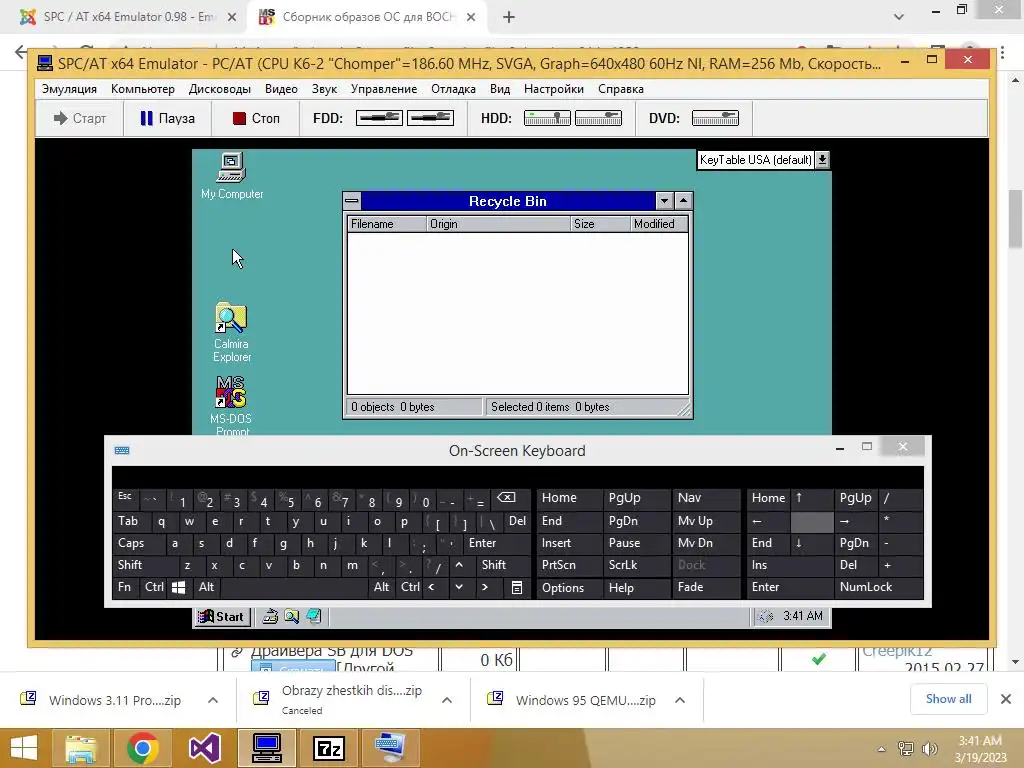Click magnifier quick-launch icon in guest taskbar
This screenshot has height=768, width=1024.
pyautogui.click(x=291, y=616)
